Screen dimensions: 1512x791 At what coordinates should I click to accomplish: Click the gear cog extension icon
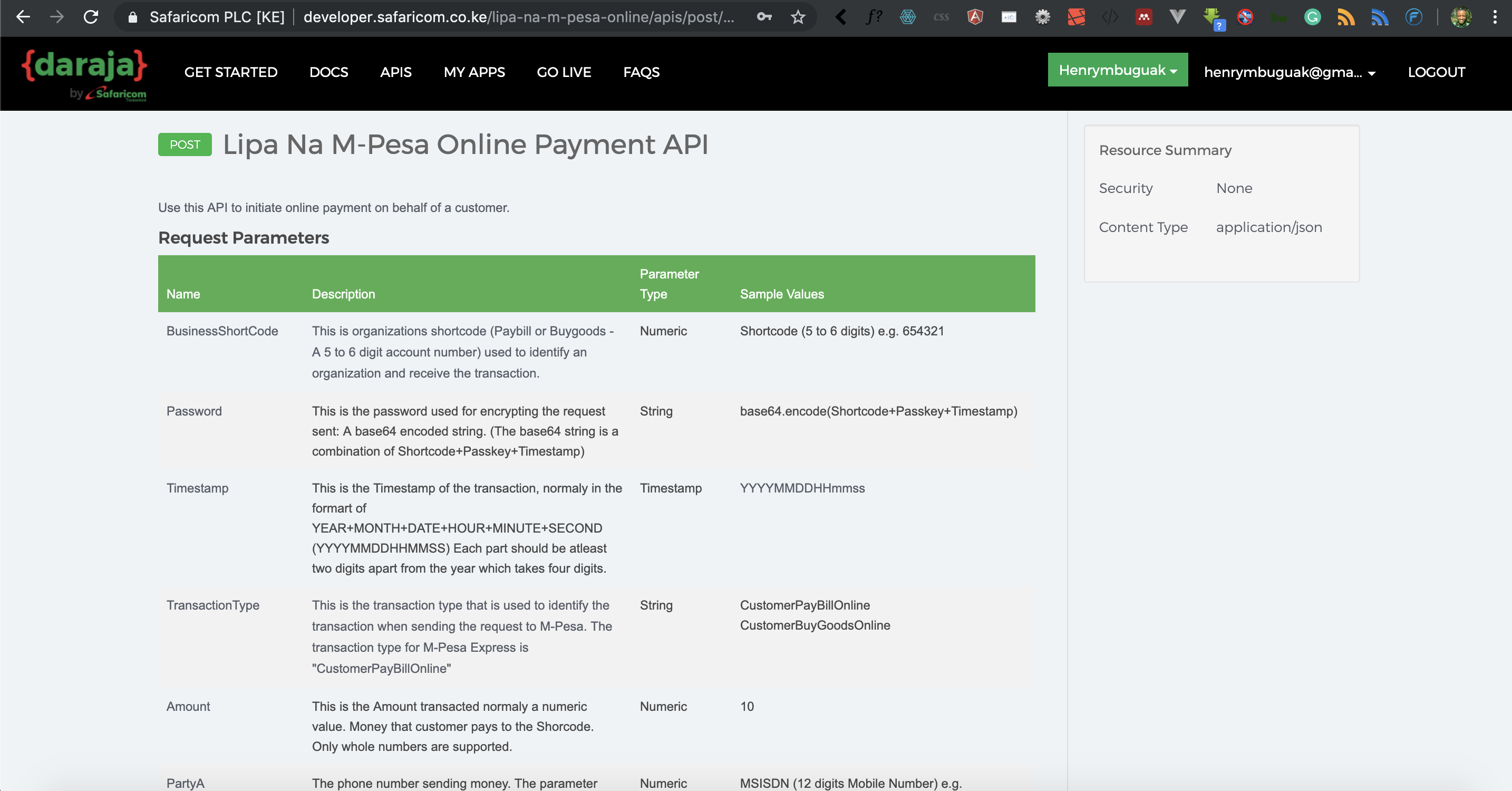(1042, 17)
